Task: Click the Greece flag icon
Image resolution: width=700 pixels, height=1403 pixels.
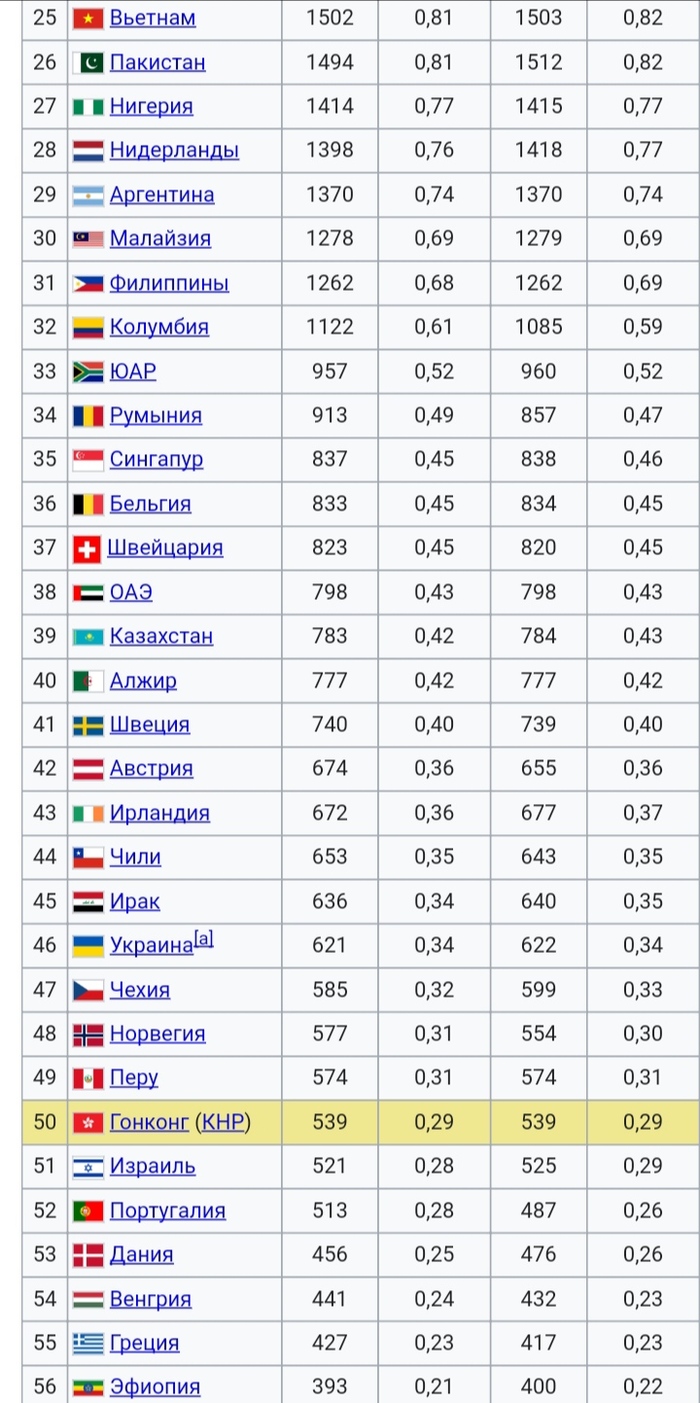Action: pyautogui.click(x=88, y=1343)
